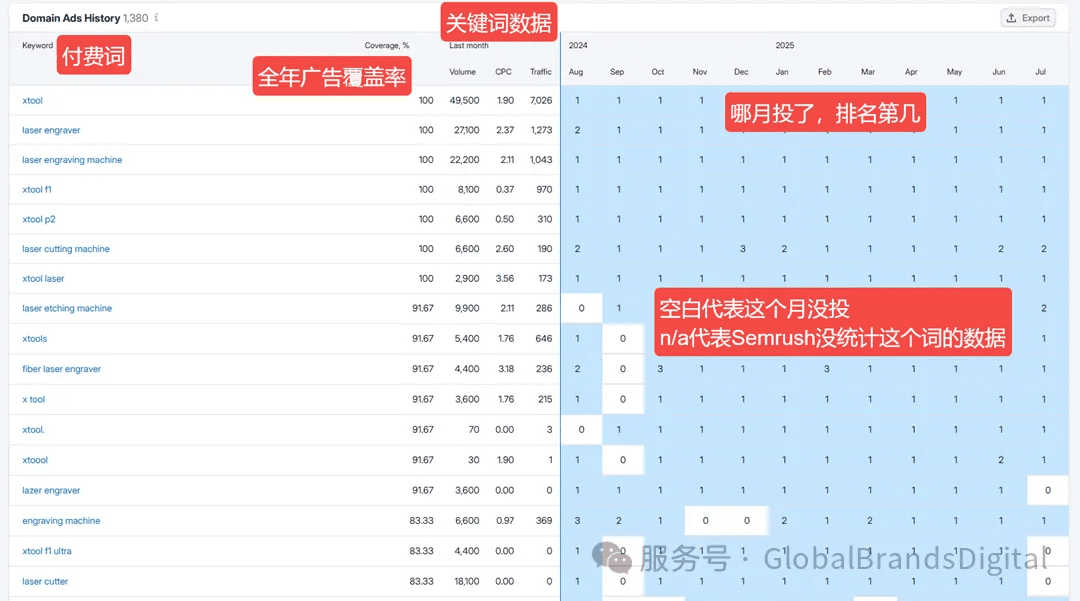This screenshot has width=1080, height=601.
Task: Select the Feb month column header
Action: click(824, 72)
